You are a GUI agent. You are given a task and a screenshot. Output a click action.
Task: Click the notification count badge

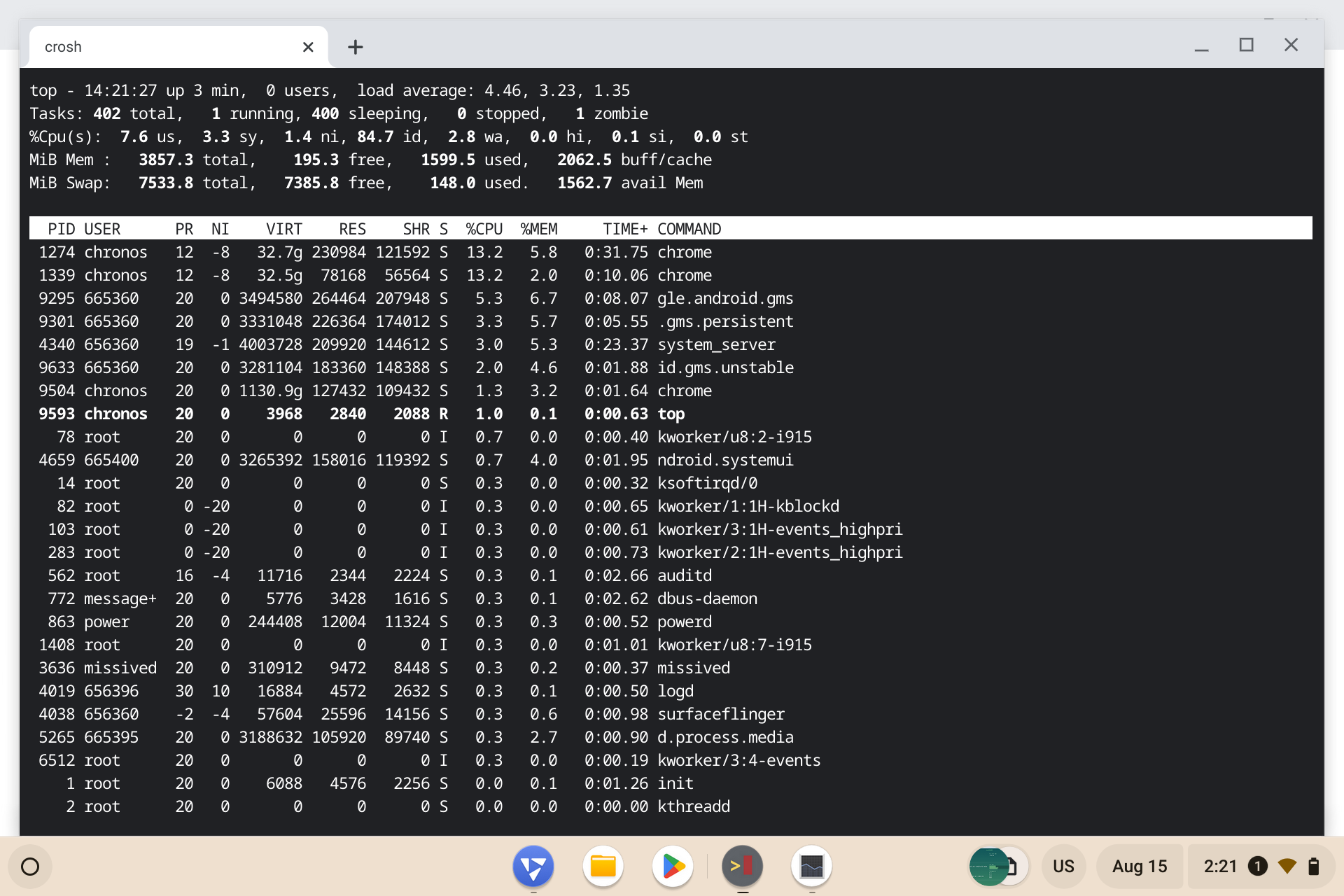click(x=1257, y=867)
